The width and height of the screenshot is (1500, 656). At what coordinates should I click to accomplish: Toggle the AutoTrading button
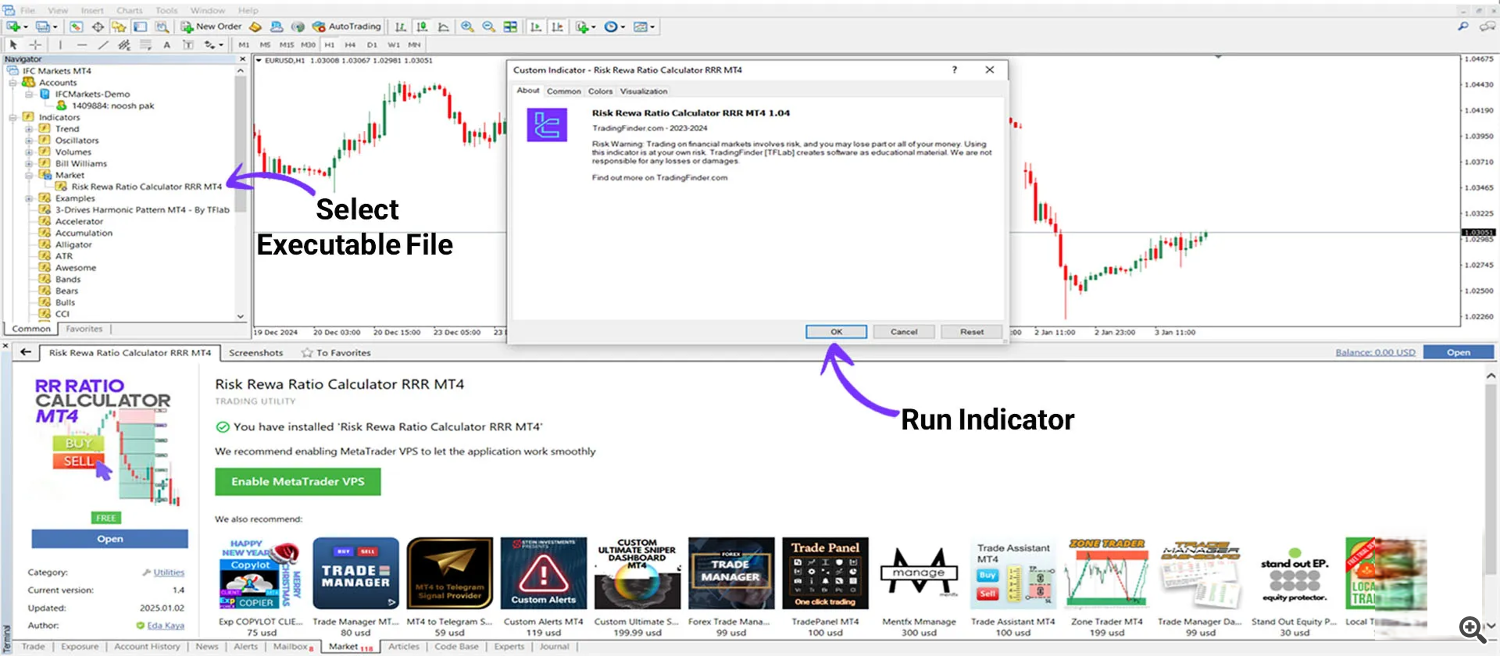click(x=346, y=27)
